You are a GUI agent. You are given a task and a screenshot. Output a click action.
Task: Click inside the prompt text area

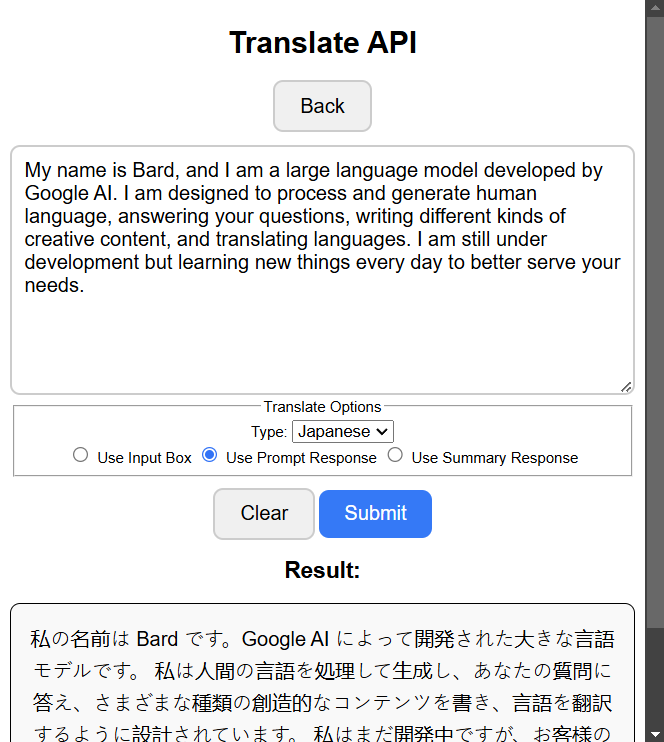click(x=322, y=270)
